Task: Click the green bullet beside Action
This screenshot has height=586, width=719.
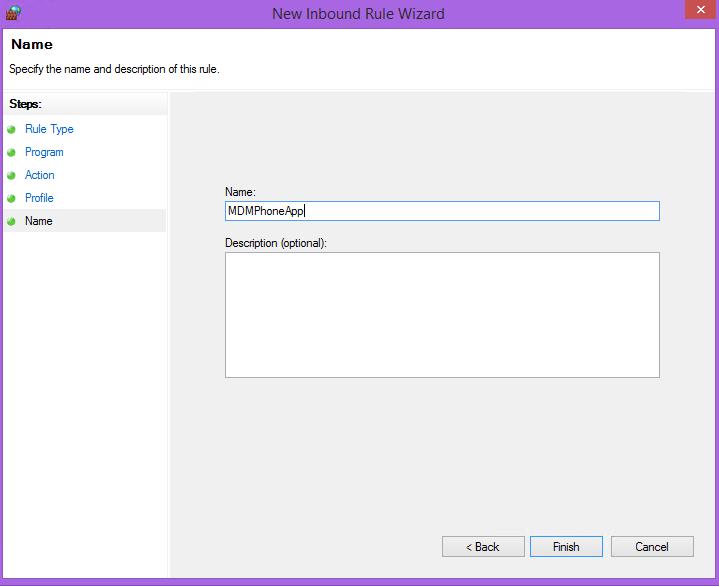Action: pyautogui.click(x=11, y=175)
